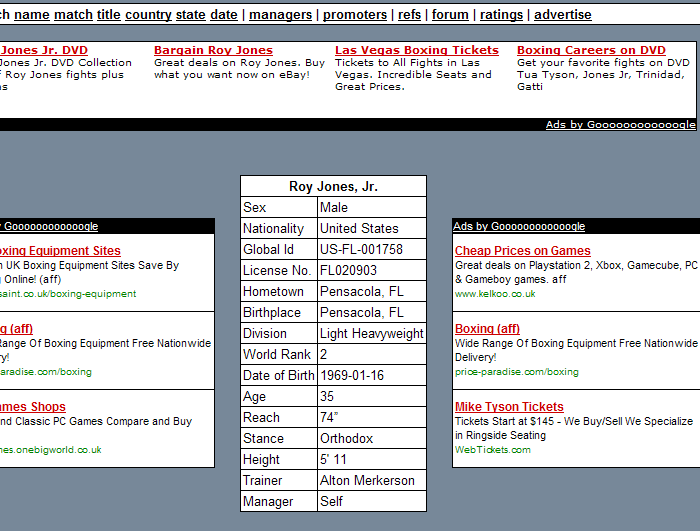Select date of birth '1969-01-16'
This screenshot has width=700, height=531.
coord(352,375)
